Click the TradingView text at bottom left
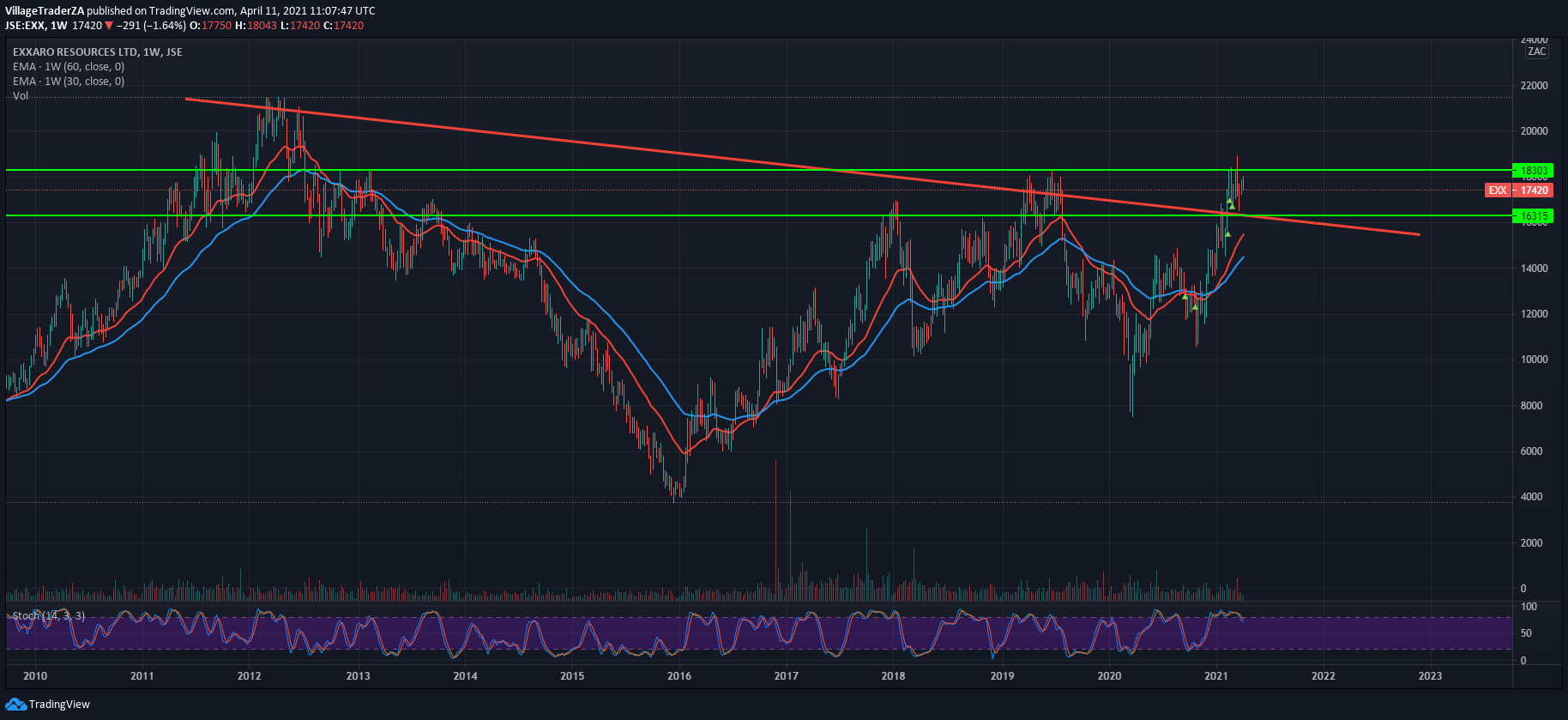 click(59, 705)
